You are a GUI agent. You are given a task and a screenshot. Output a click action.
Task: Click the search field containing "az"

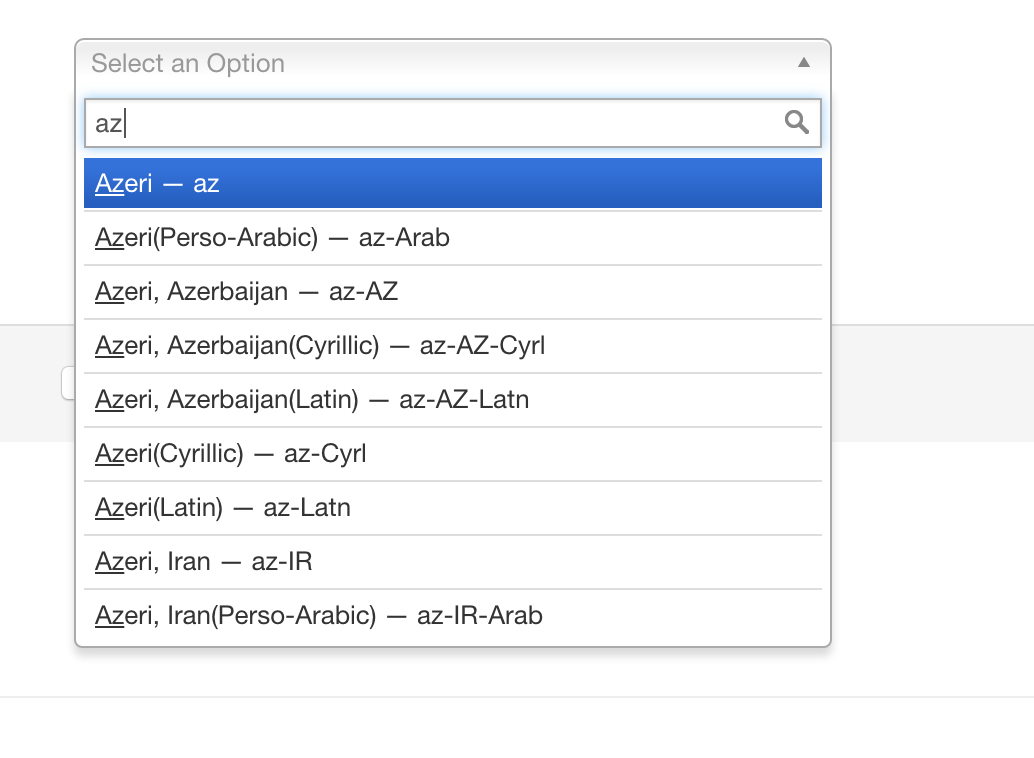(x=452, y=123)
